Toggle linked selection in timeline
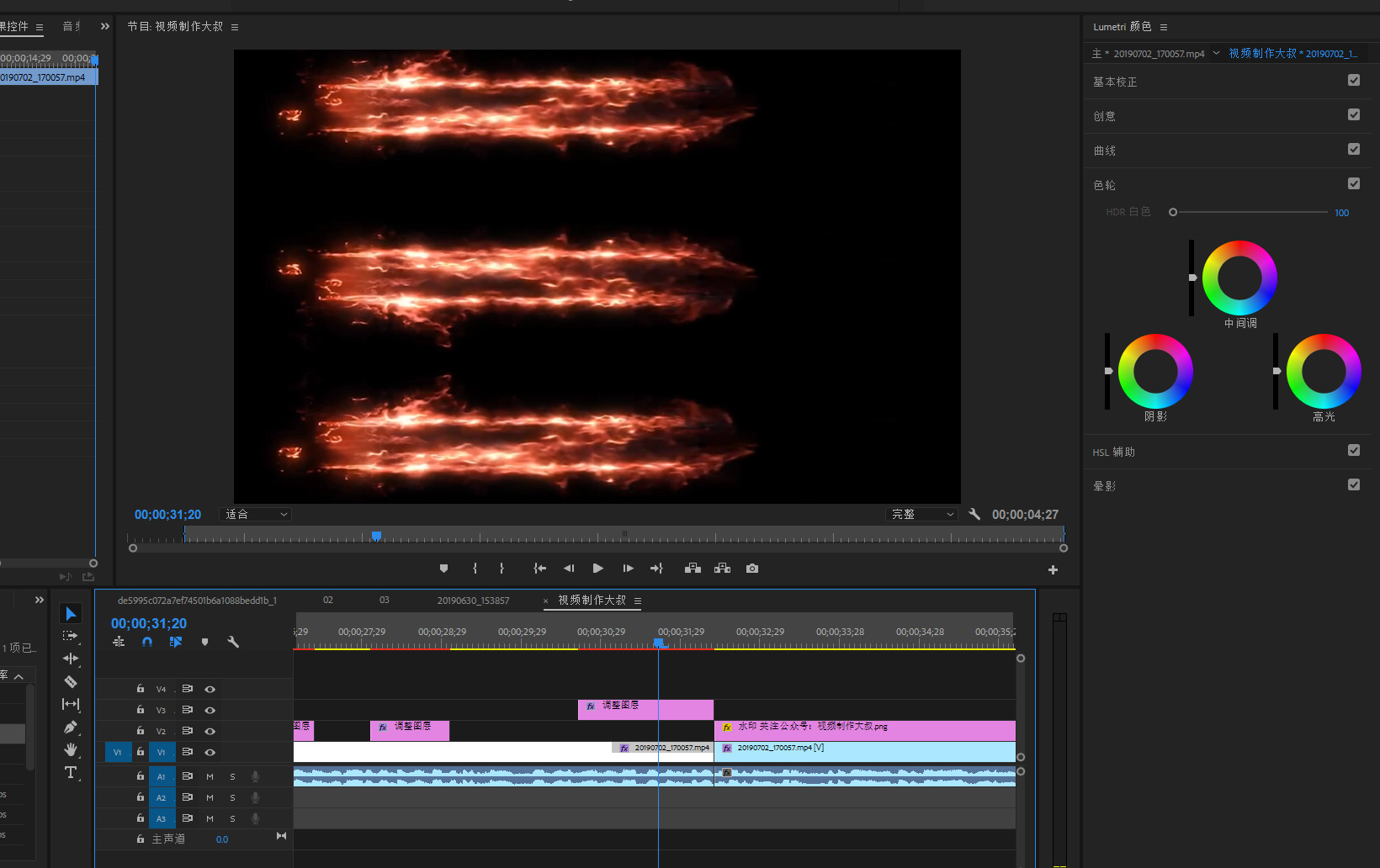 point(176,642)
